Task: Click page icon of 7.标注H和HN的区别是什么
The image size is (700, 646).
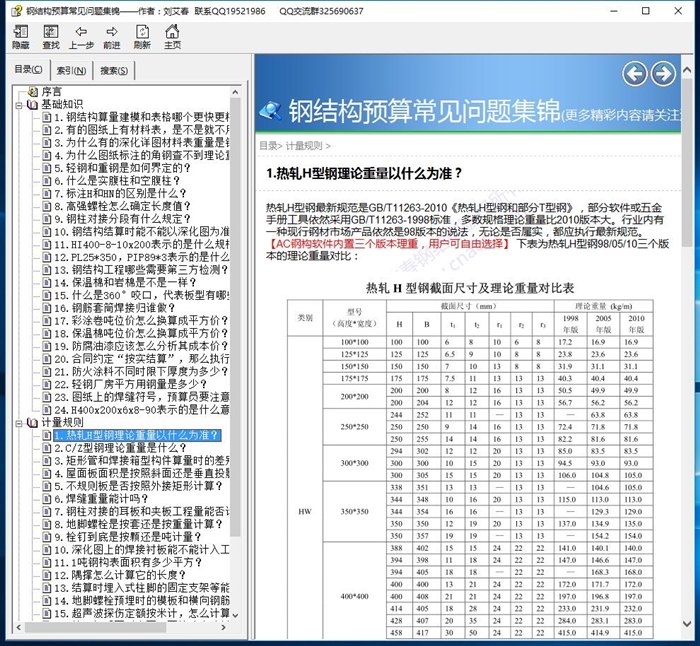Action: coord(47,194)
